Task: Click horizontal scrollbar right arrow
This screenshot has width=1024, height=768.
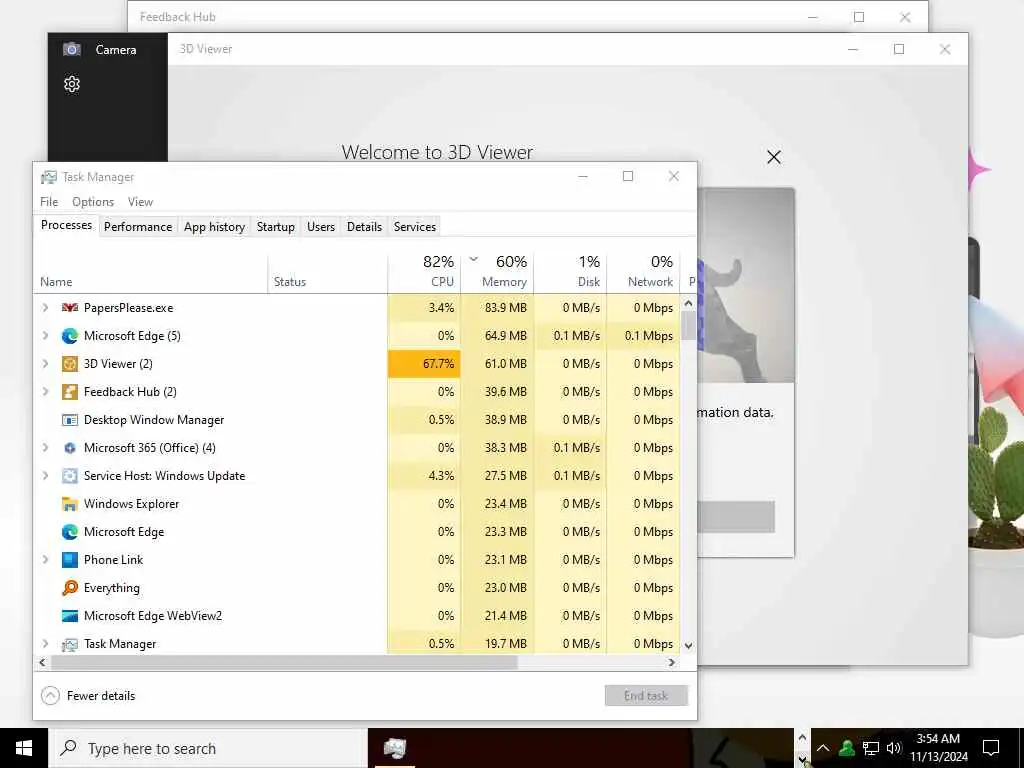Action: (x=672, y=662)
